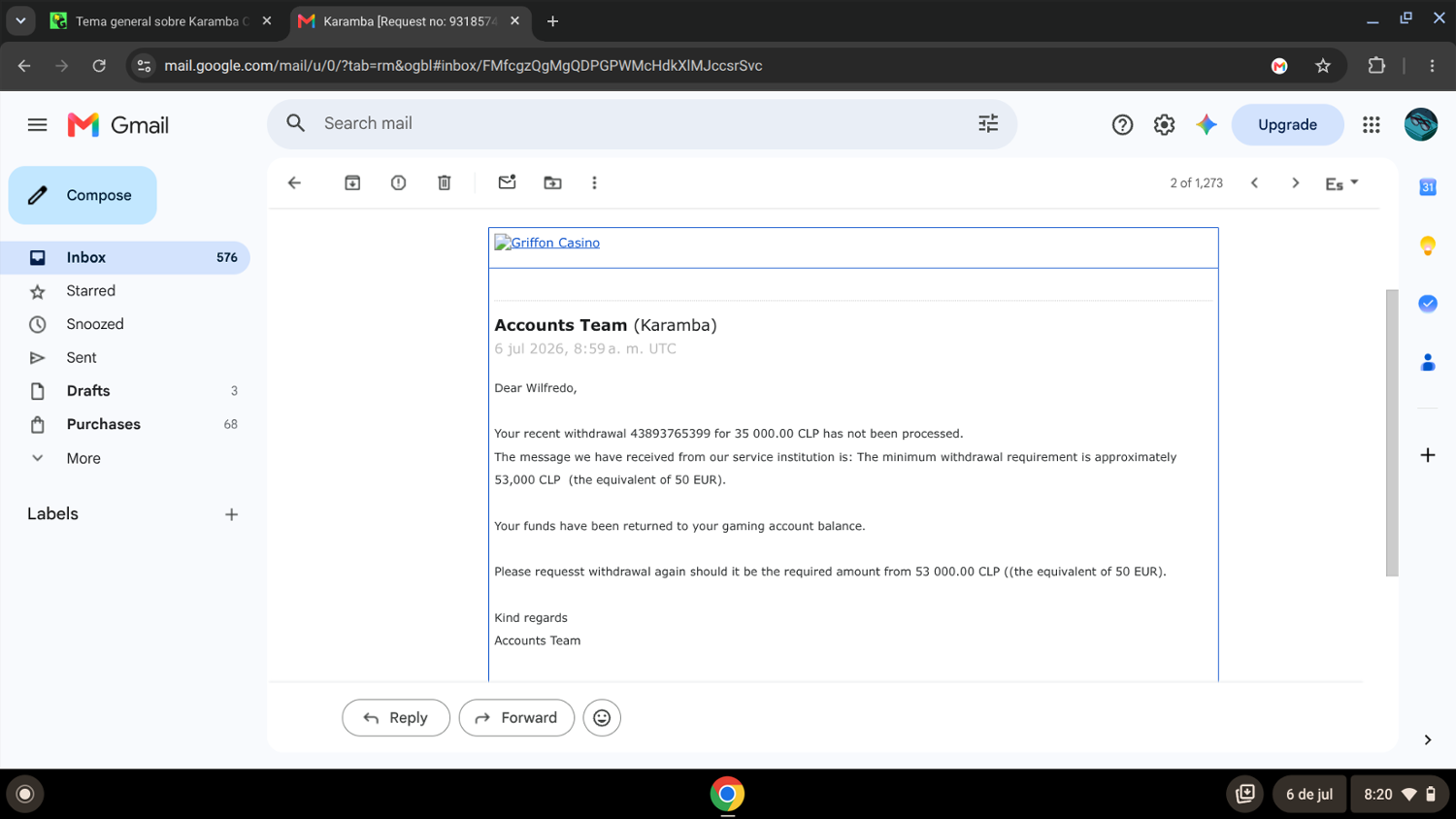Compose a new email

[83, 195]
